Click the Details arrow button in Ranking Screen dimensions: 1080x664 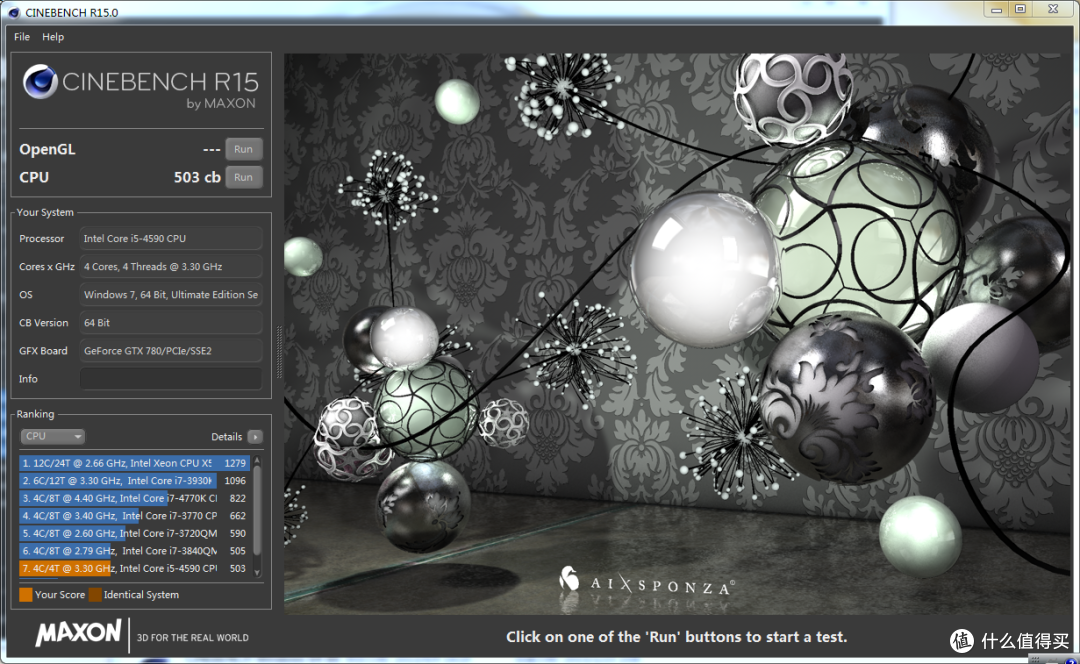256,437
